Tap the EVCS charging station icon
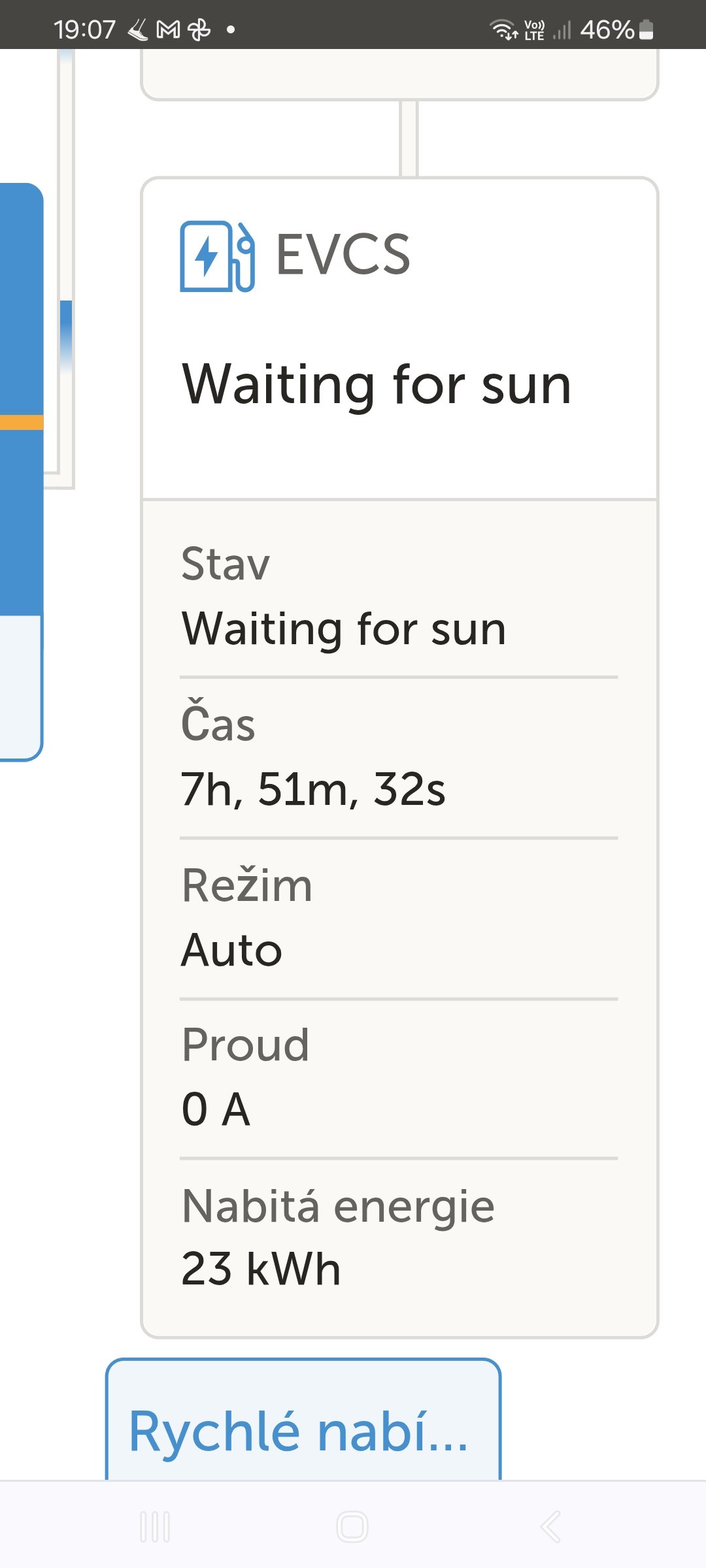 click(x=217, y=256)
